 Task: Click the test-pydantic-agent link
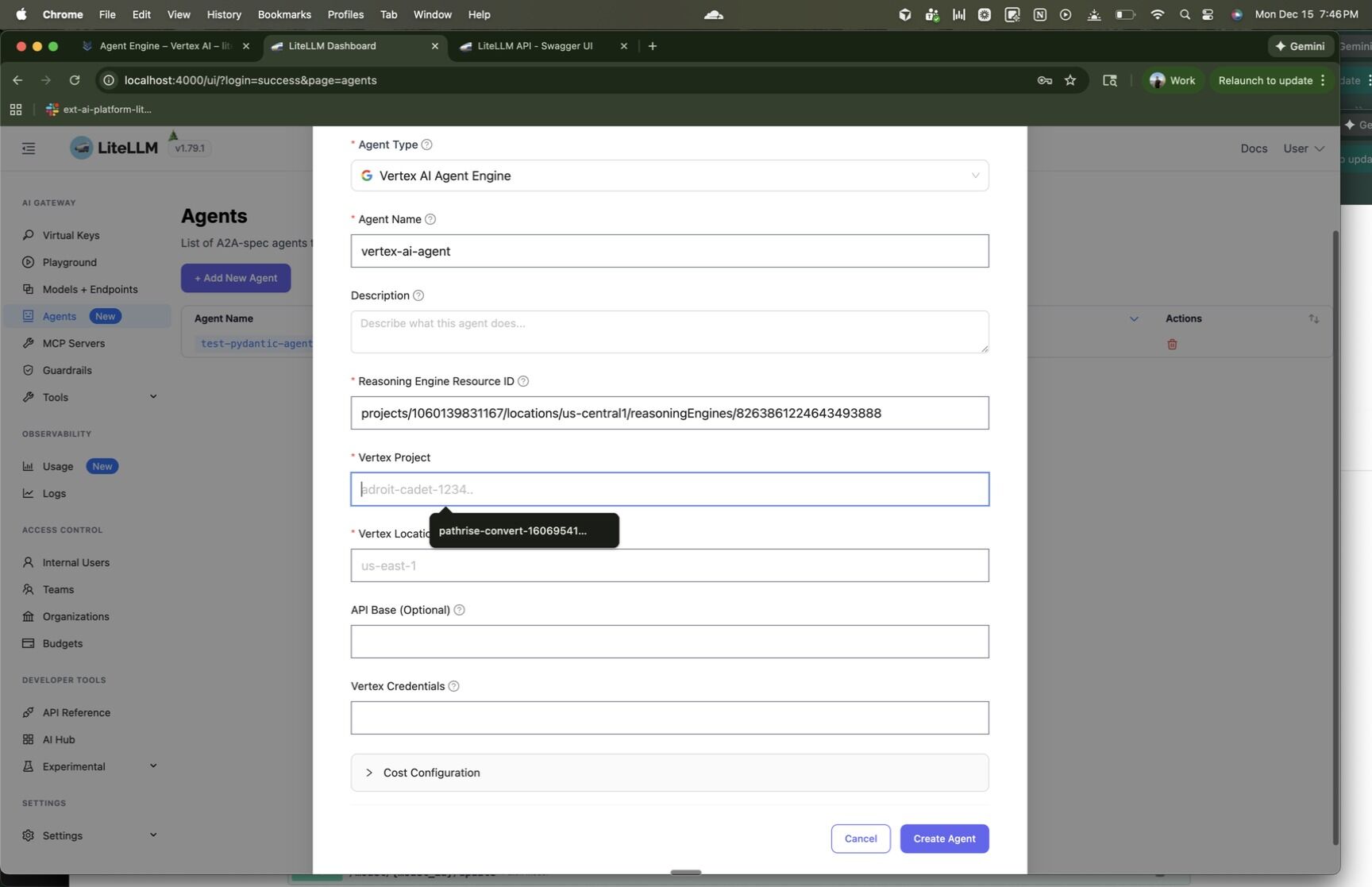click(256, 344)
